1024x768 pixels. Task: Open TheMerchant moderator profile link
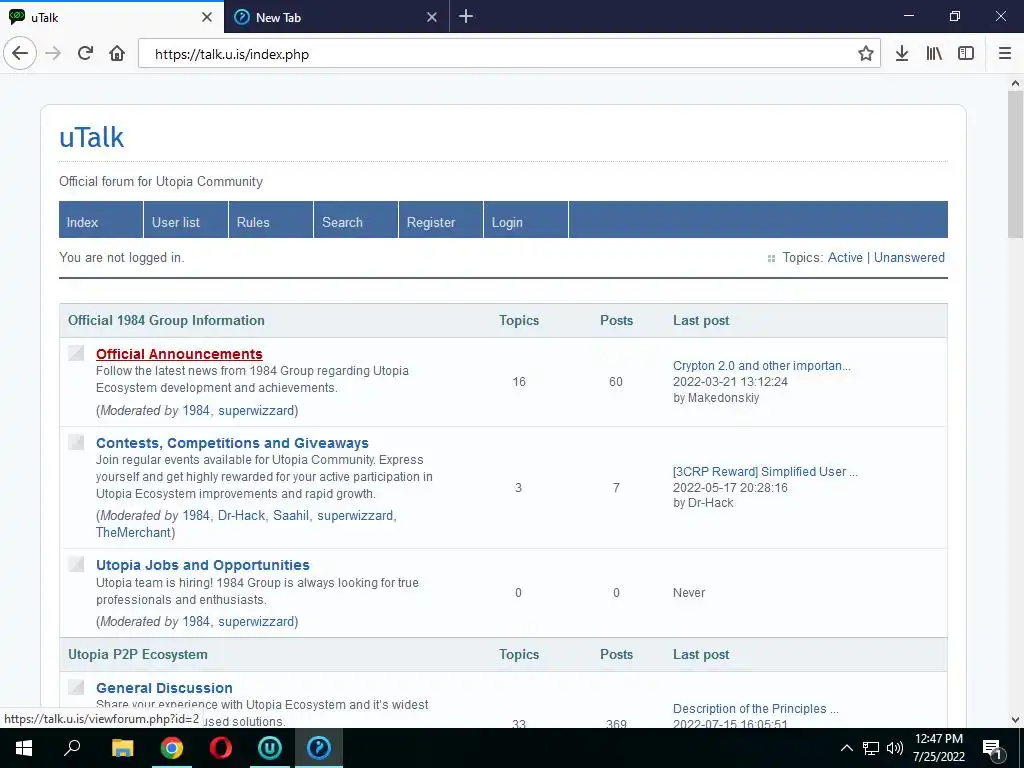click(x=133, y=532)
